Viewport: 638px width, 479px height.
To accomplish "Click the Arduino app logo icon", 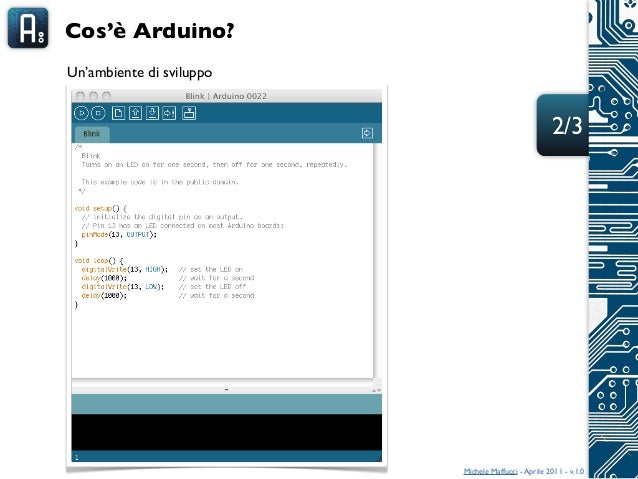I will click(x=28, y=28).
